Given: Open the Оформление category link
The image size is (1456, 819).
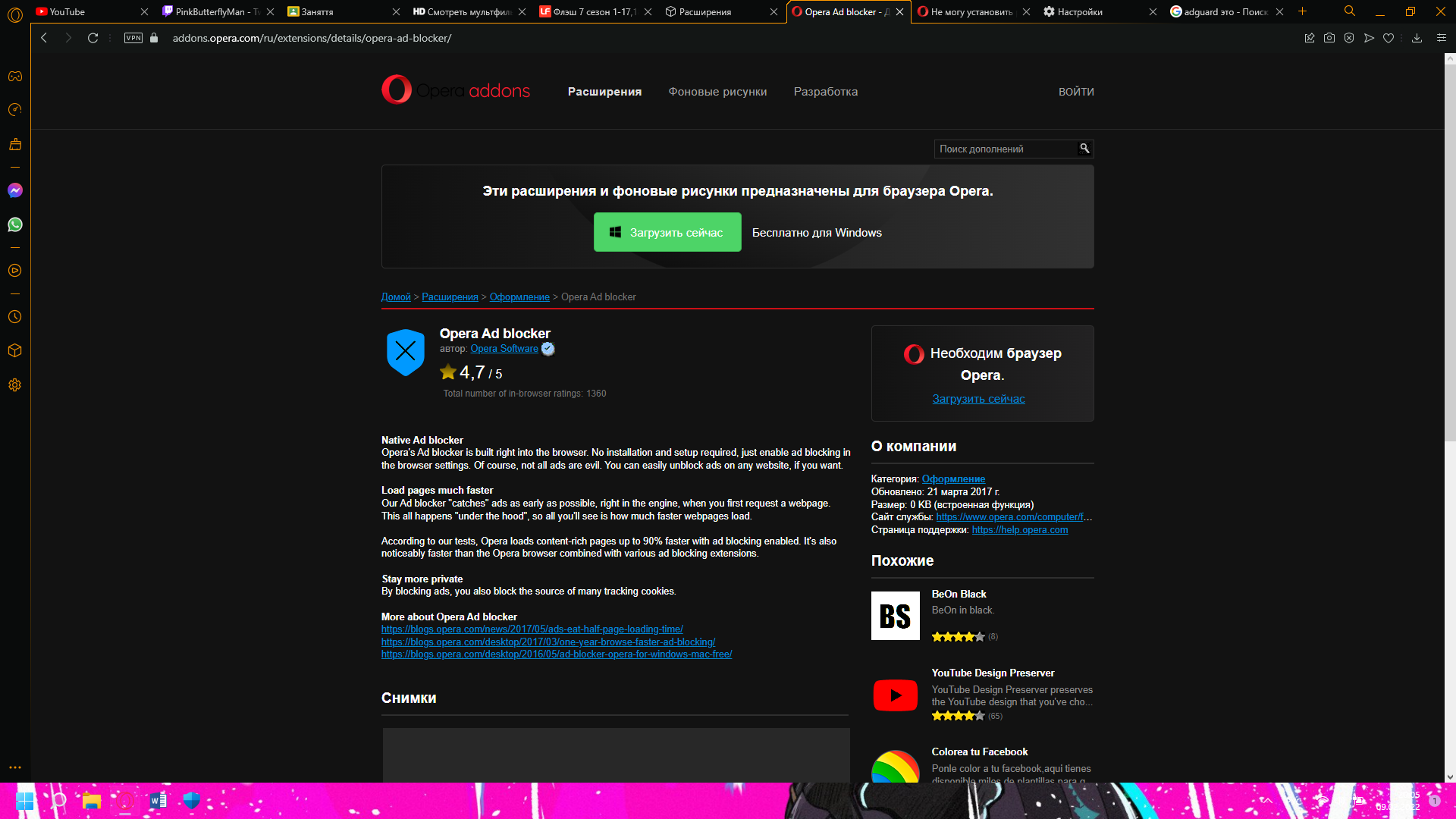Looking at the screenshot, I should point(953,479).
